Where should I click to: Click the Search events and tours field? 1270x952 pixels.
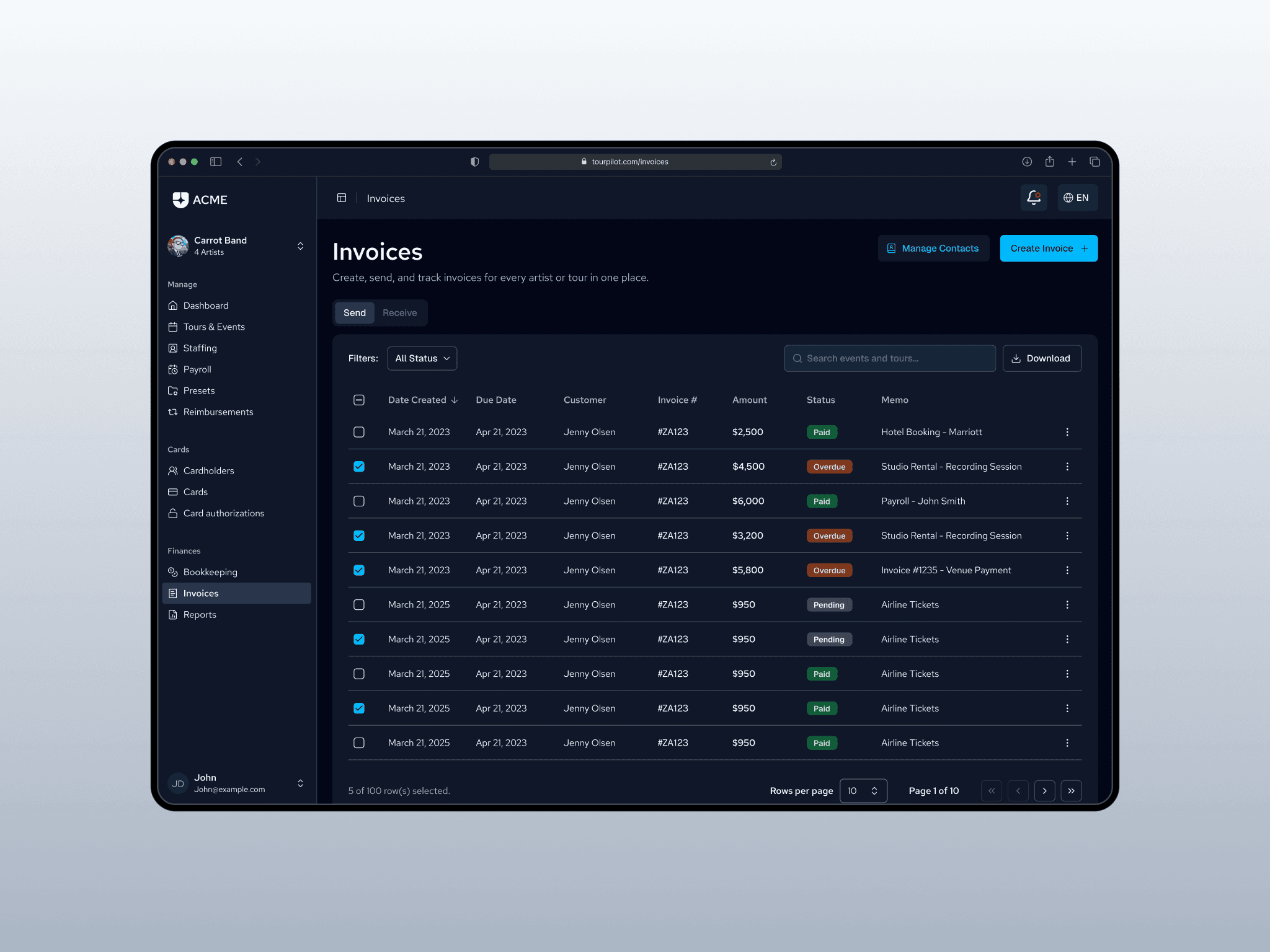click(889, 358)
